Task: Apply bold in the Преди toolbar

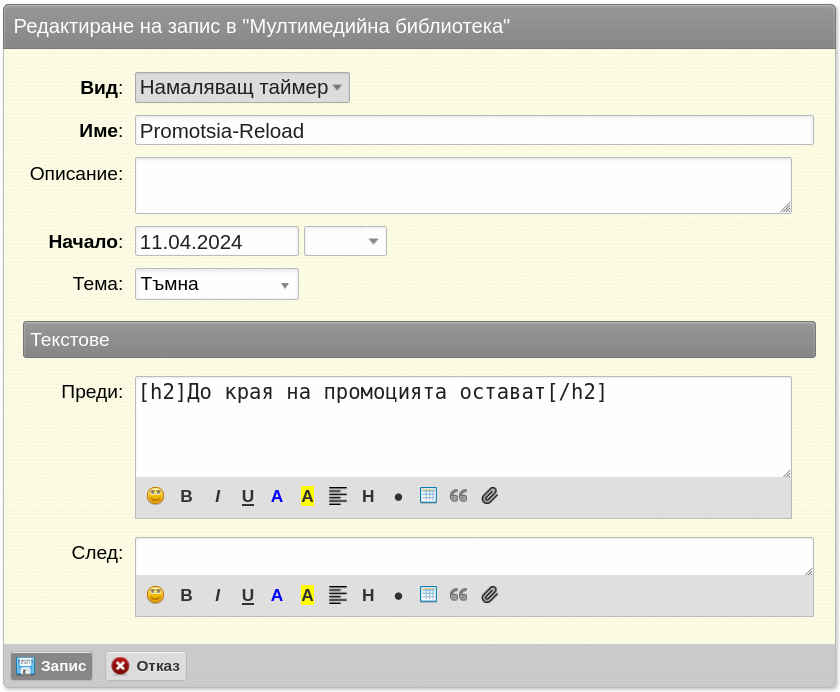Action: click(186, 496)
